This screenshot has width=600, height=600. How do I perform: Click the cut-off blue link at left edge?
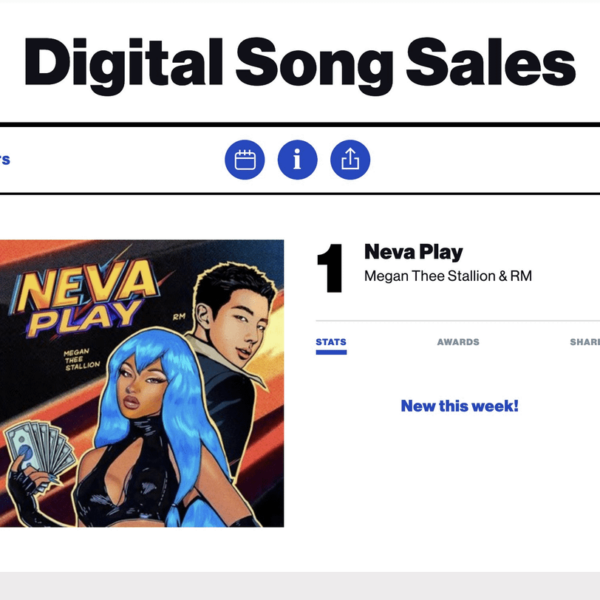(4, 159)
